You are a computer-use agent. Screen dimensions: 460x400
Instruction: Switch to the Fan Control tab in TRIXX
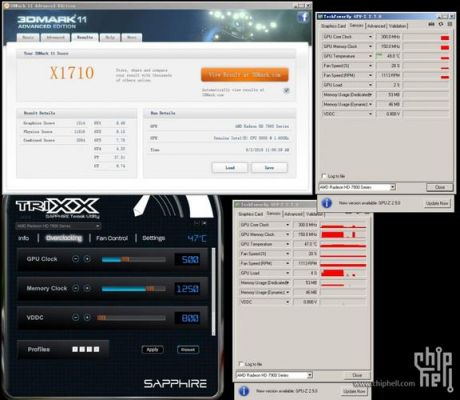[112, 238]
